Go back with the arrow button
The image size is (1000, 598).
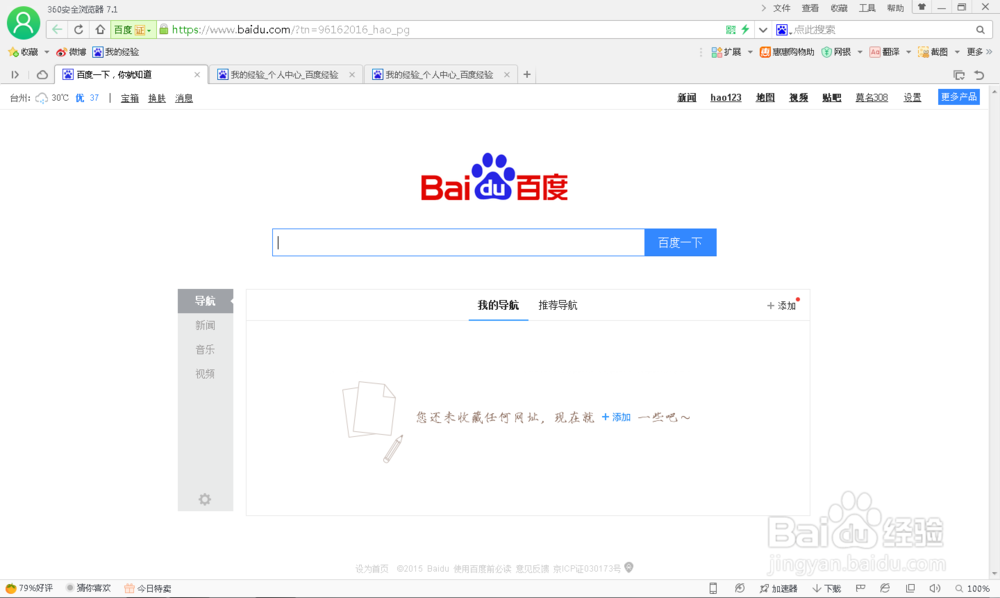57,29
